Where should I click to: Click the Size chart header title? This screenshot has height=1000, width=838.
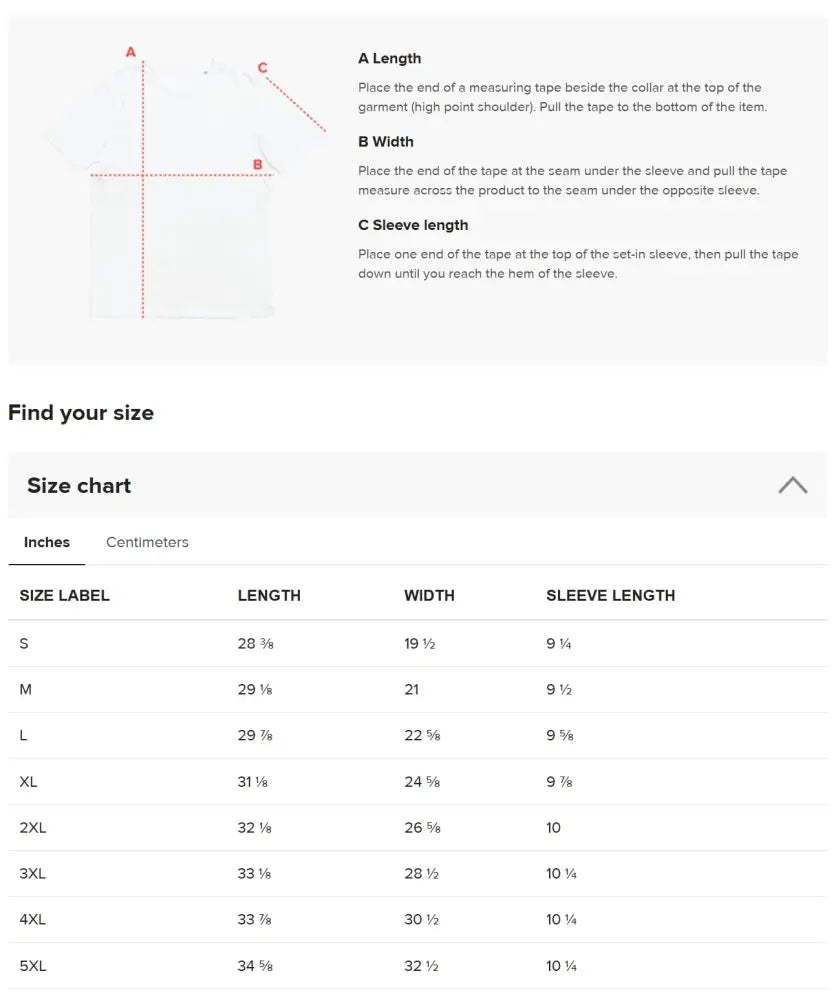click(x=79, y=485)
